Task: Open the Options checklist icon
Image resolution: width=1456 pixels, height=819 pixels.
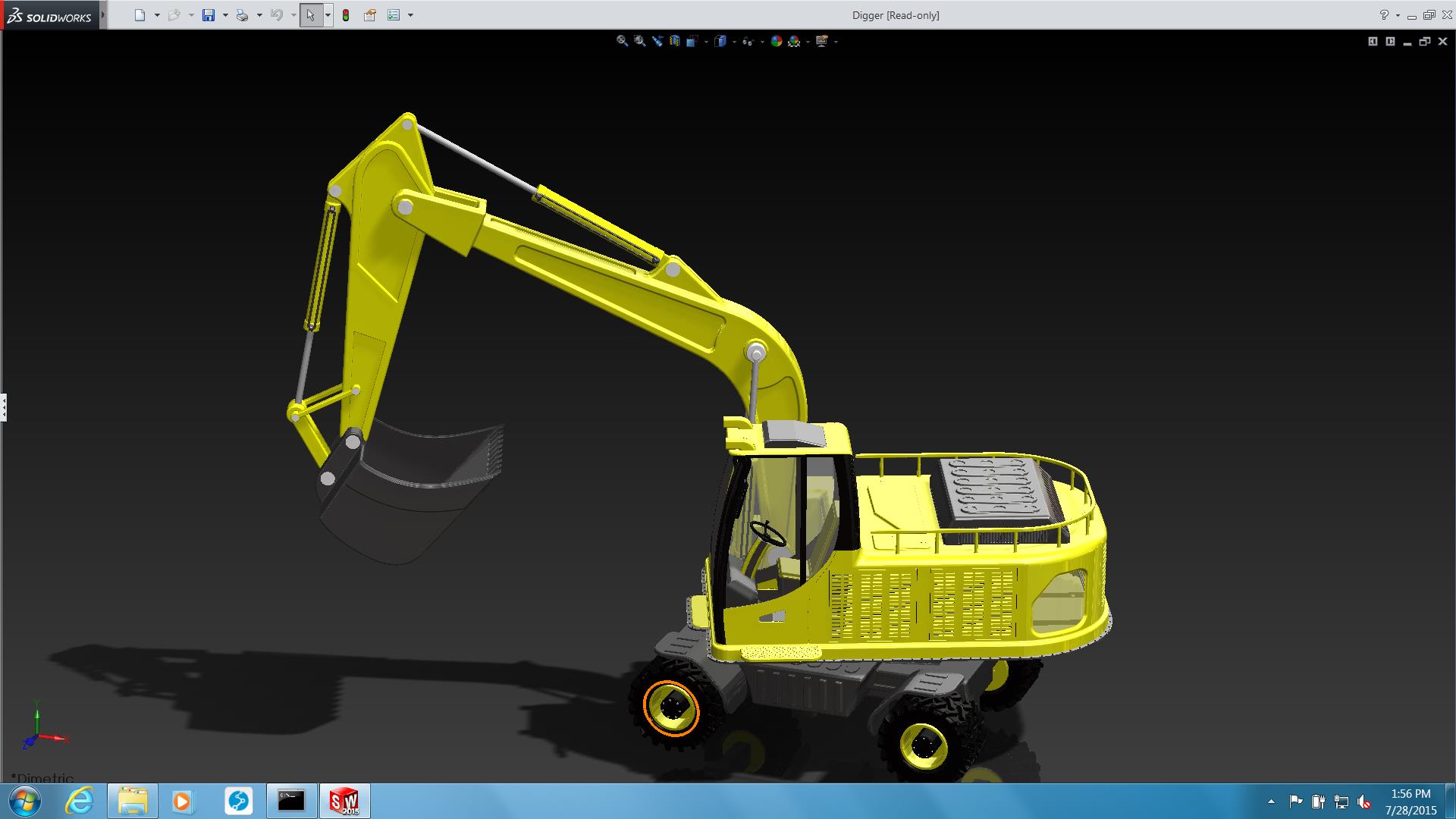Action: [x=394, y=15]
